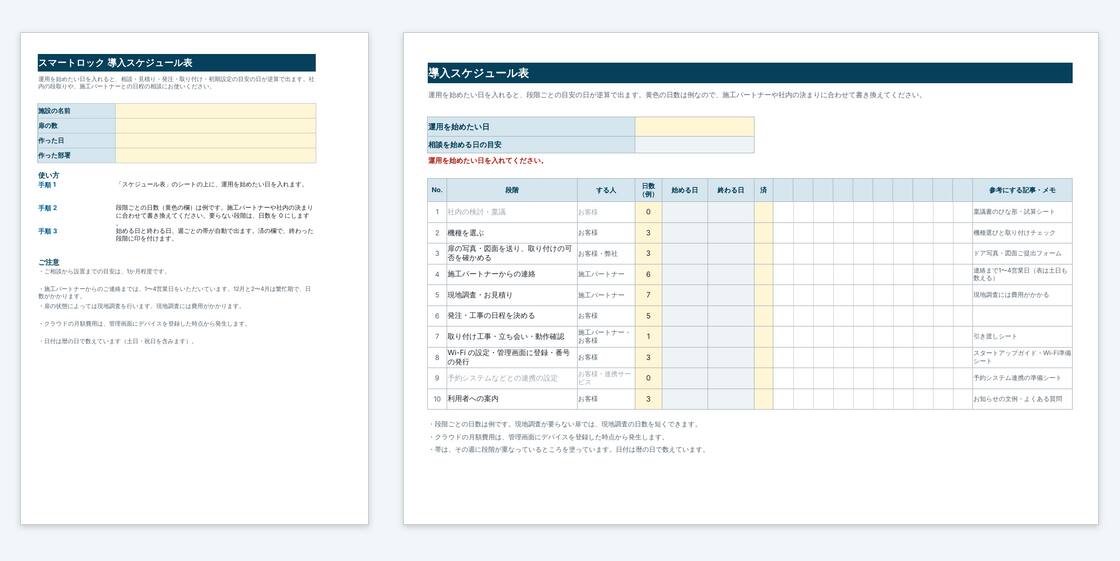
Task: Click the 済 column header
Action: point(764,190)
